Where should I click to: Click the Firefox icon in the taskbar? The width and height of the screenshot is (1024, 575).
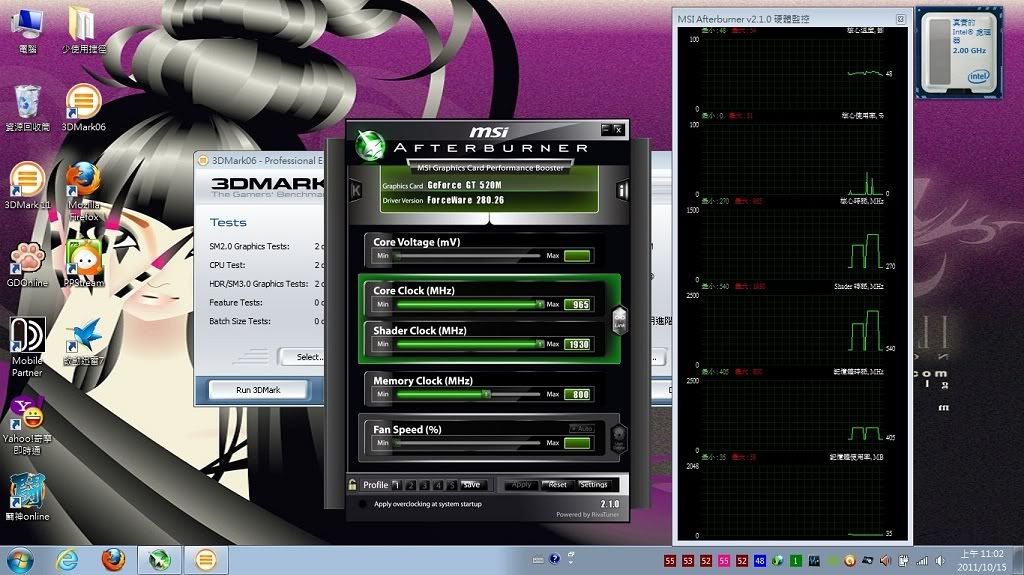pos(113,560)
